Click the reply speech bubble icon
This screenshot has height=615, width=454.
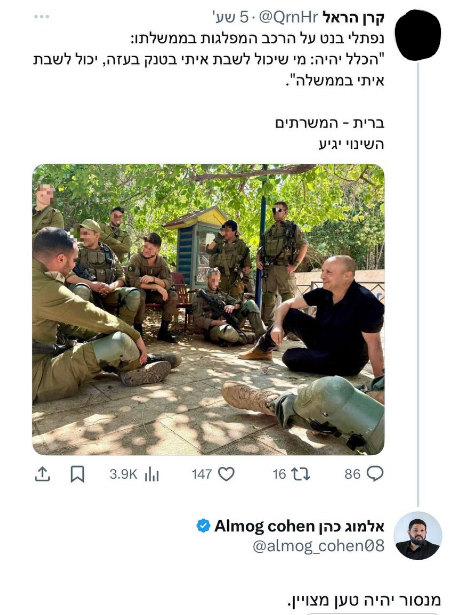(375, 474)
